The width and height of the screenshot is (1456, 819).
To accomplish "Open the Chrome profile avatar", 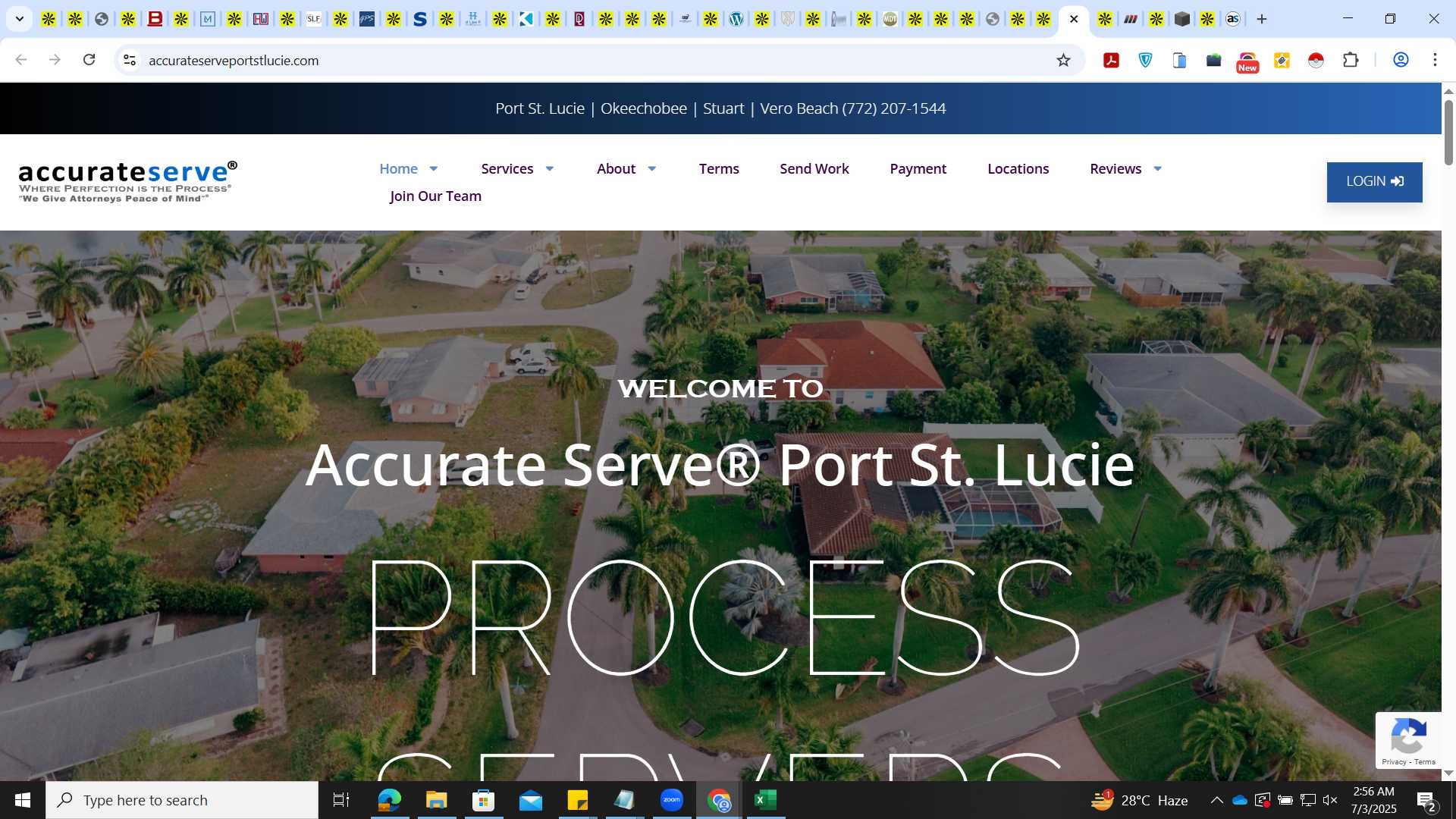I will [1401, 60].
